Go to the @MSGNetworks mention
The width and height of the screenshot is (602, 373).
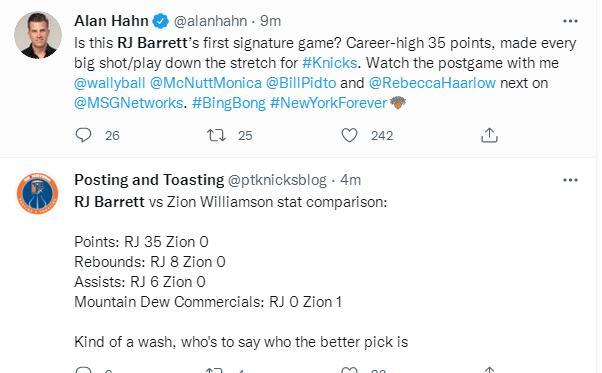tap(129, 103)
